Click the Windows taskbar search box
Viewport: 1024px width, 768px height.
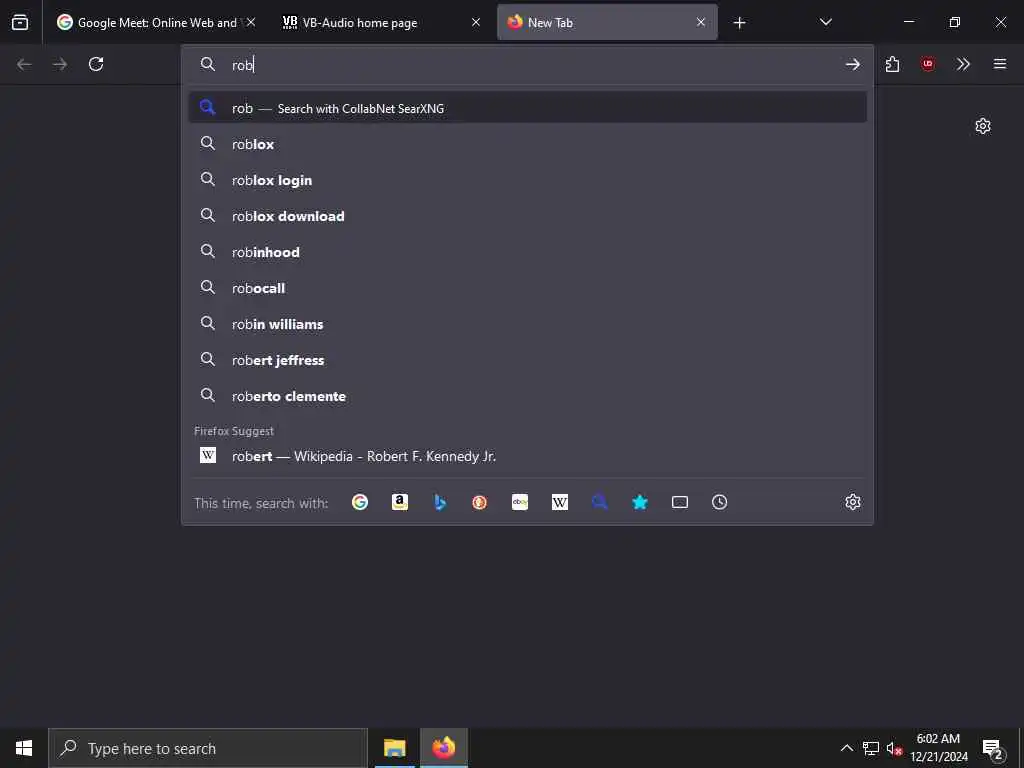208,748
